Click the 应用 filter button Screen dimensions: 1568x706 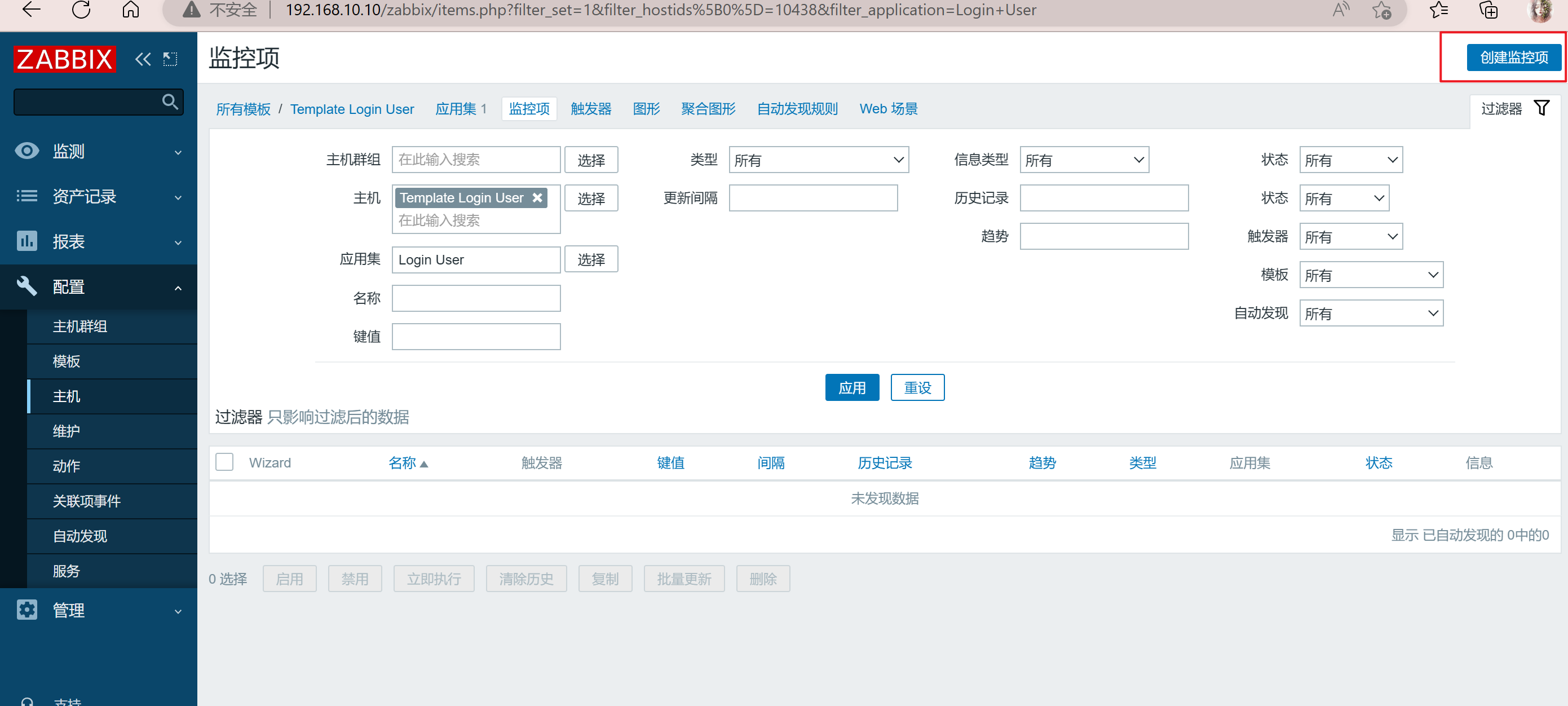pyautogui.click(x=852, y=388)
